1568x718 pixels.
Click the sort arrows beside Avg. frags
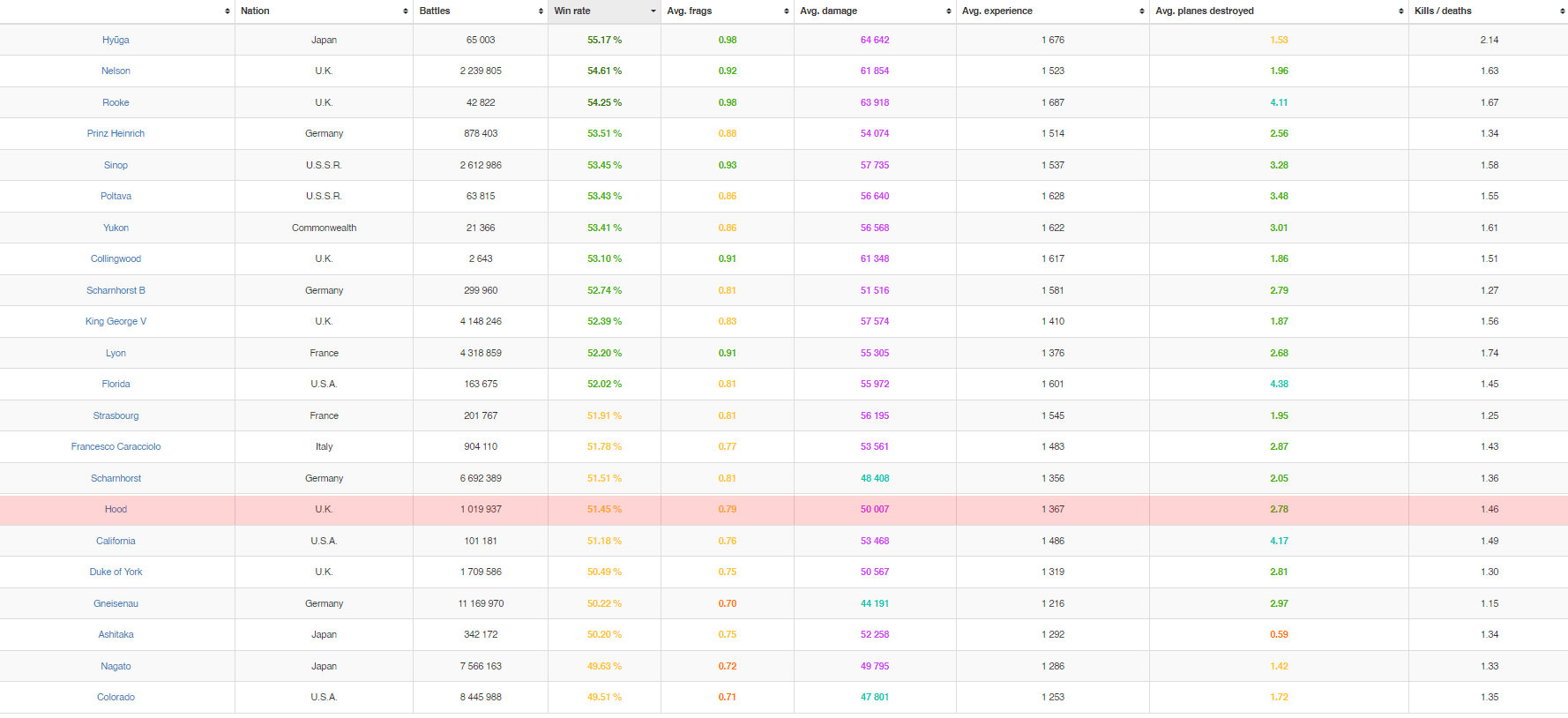click(786, 11)
